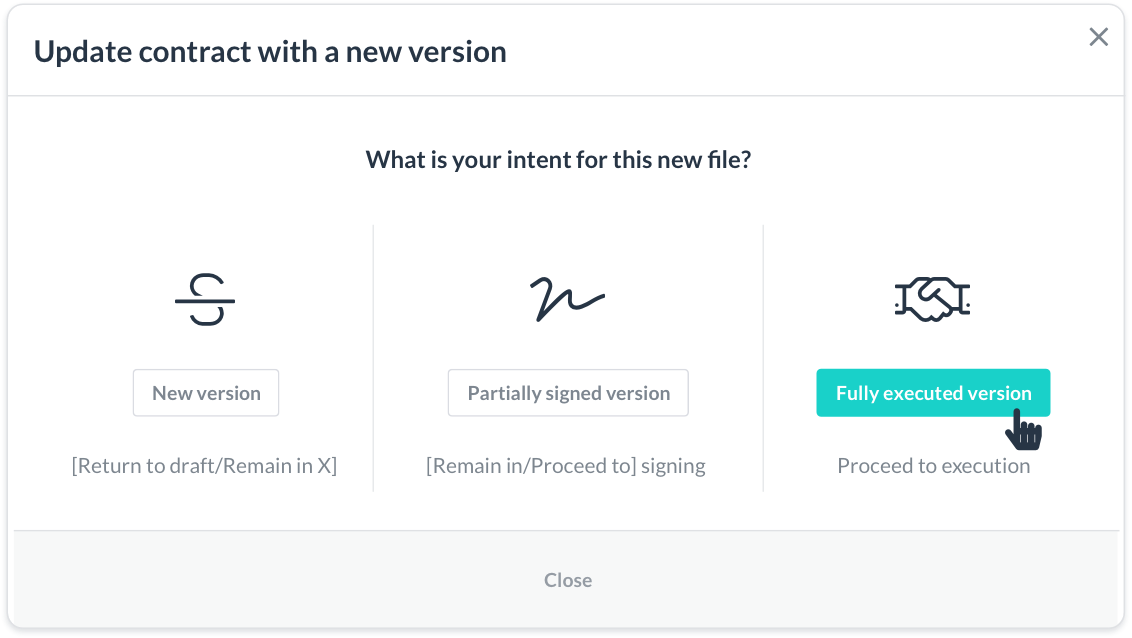Click the Proceed to execution label
The image size is (1132, 638).
(933, 465)
